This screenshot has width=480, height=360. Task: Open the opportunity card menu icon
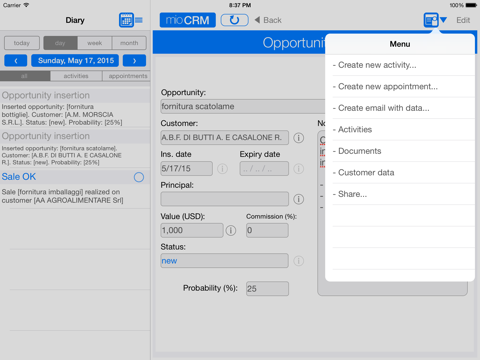pyautogui.click(x=431, y=20)
